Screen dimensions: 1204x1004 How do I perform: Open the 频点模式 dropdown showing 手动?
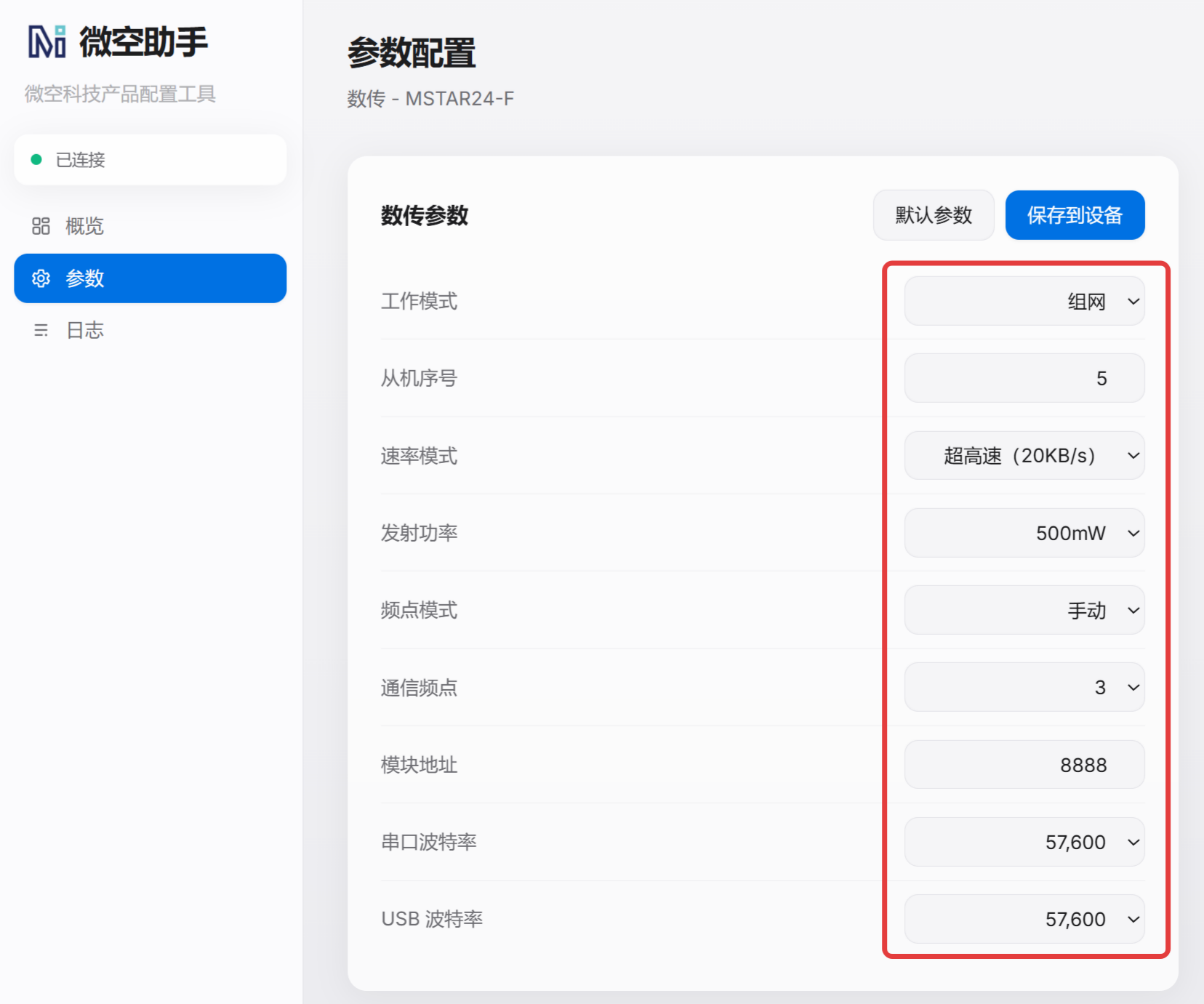[1024, 610]
